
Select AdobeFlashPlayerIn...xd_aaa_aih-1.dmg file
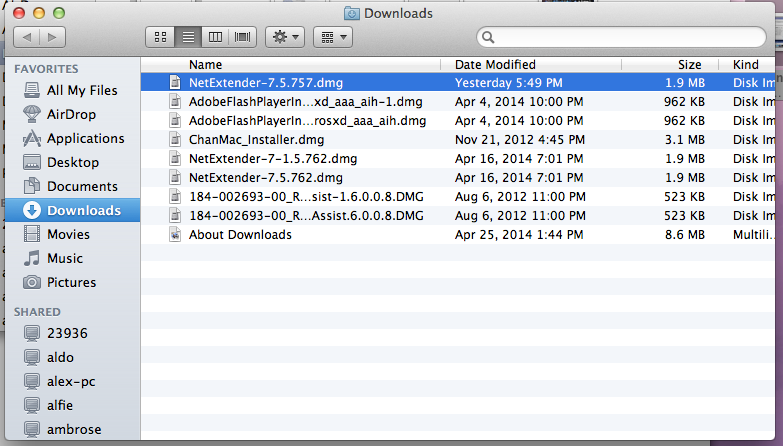[458, 102]
